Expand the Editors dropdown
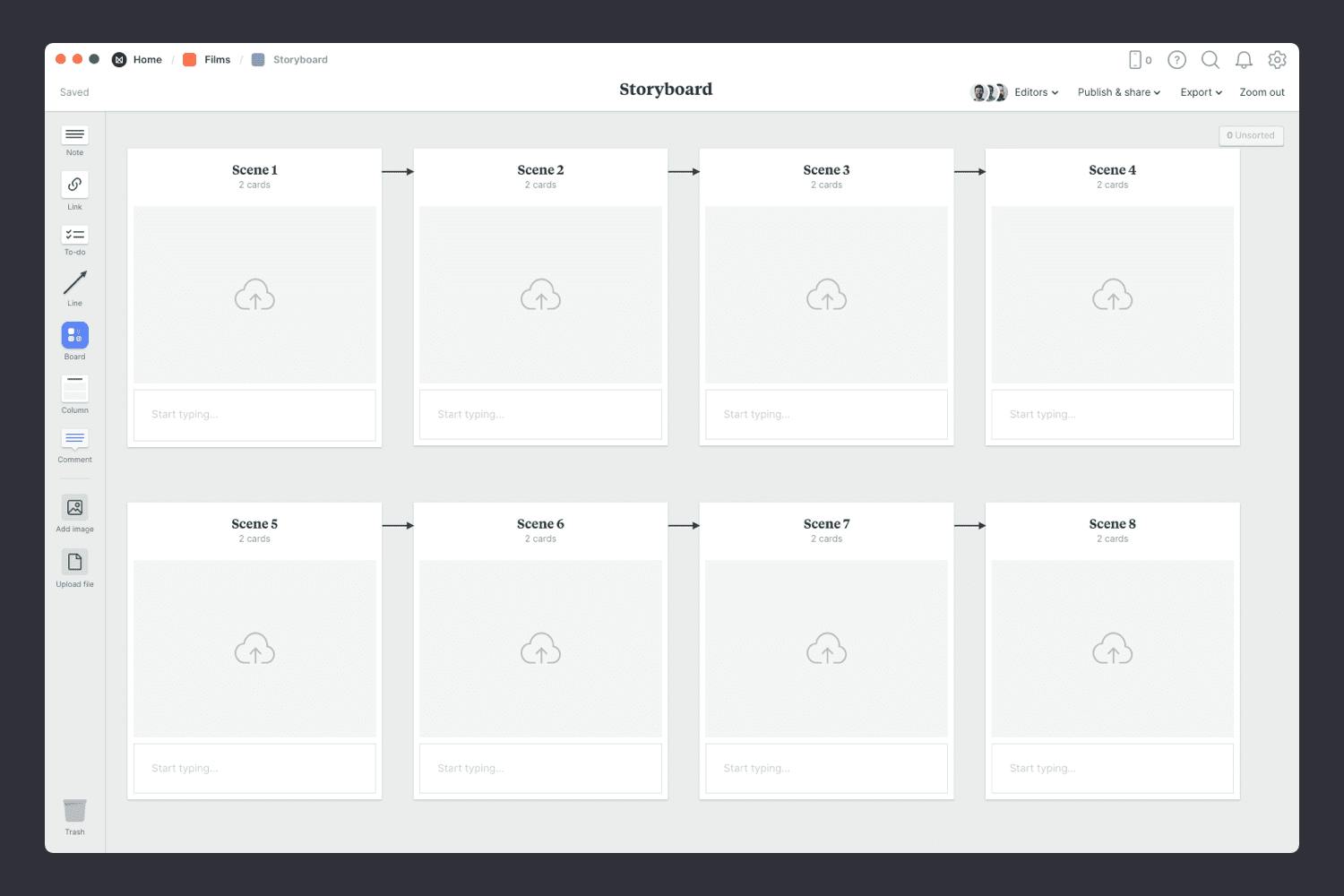Viewport: 1344px width, 896px height. (x=1033, y=92)
